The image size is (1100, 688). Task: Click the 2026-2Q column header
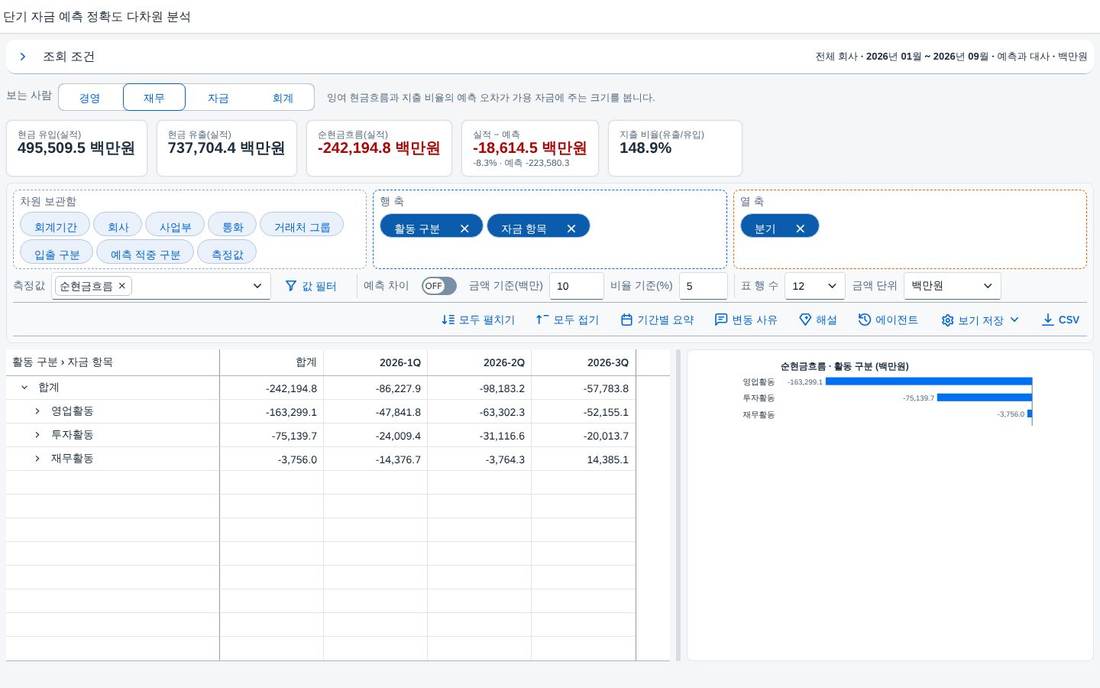click(479, 363)
